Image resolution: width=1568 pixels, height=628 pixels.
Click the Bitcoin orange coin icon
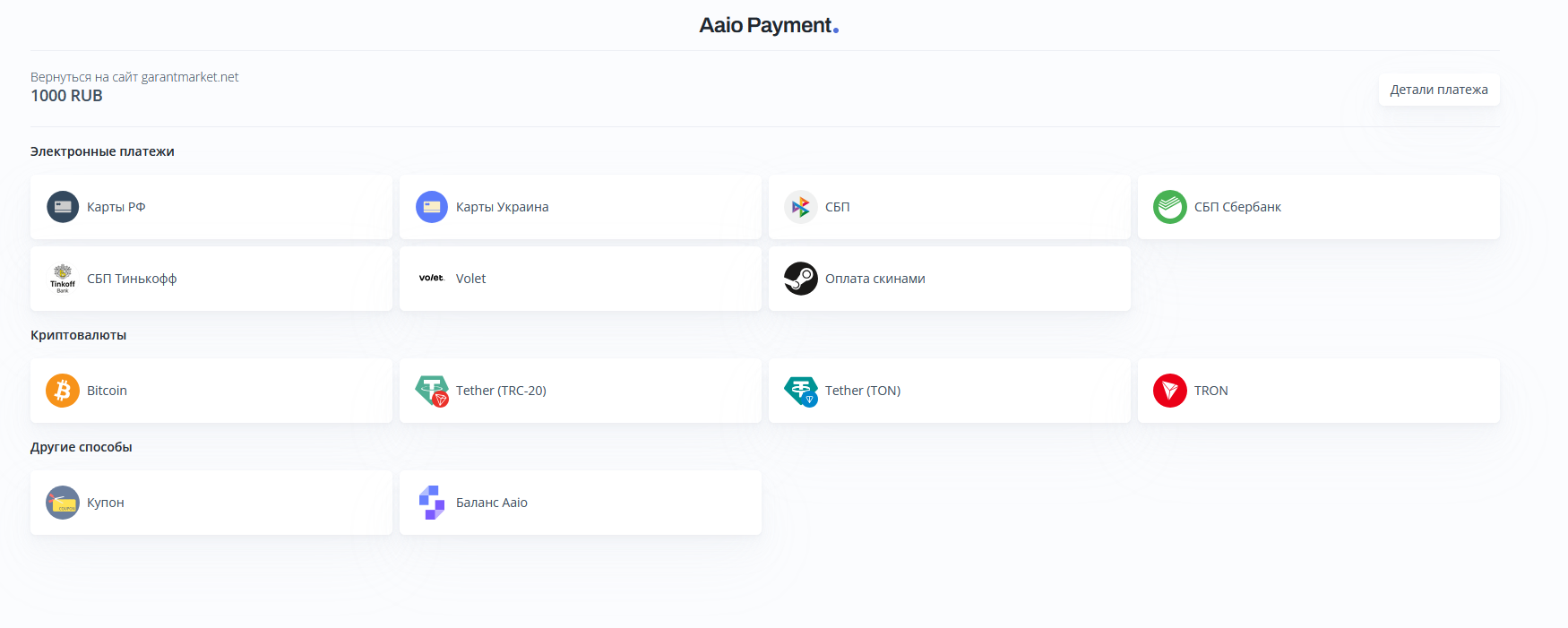tap(63, 391)
